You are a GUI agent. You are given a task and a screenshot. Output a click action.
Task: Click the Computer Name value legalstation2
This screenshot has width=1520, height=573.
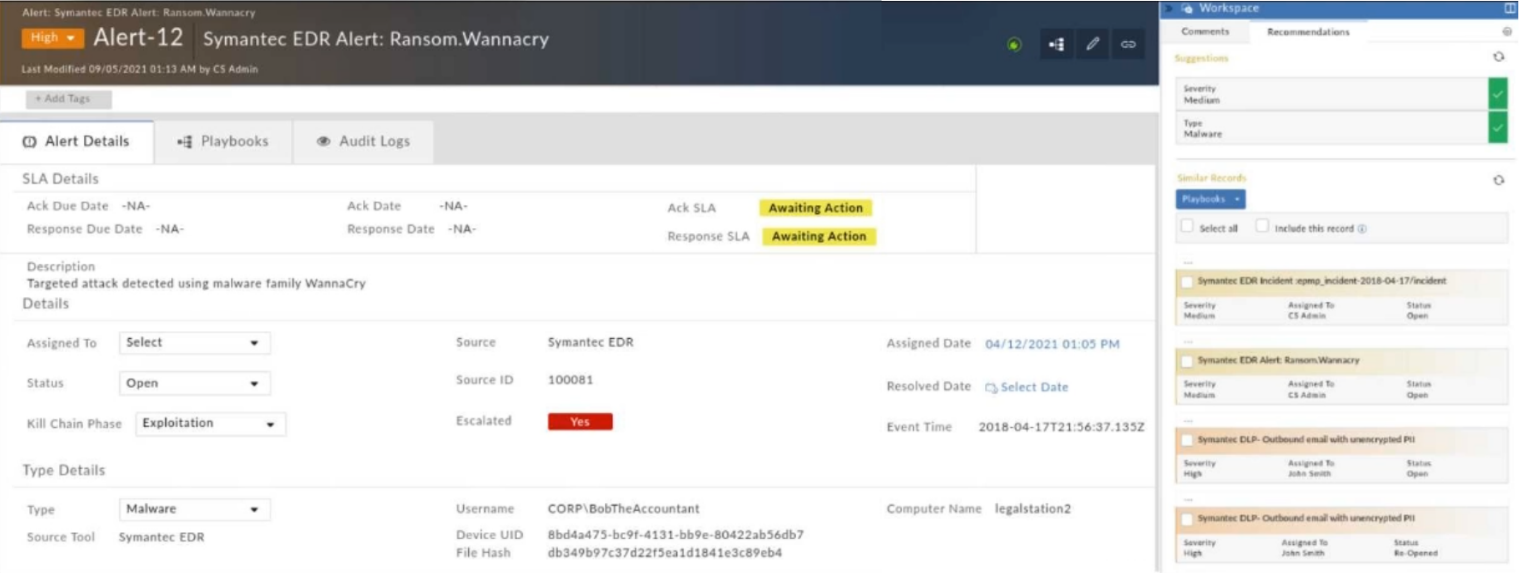tap(1033, 509)
